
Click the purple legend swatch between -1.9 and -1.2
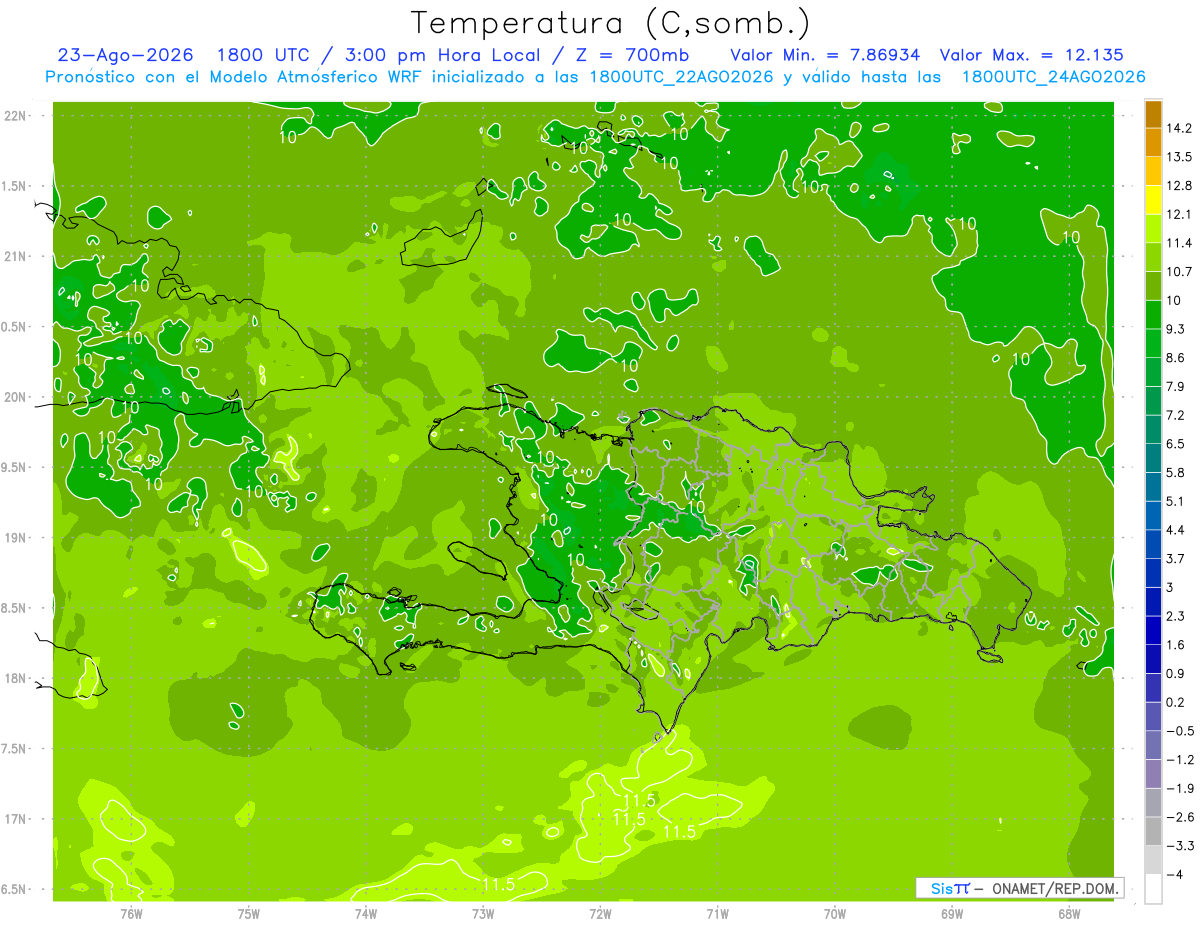coord(1153,774)
